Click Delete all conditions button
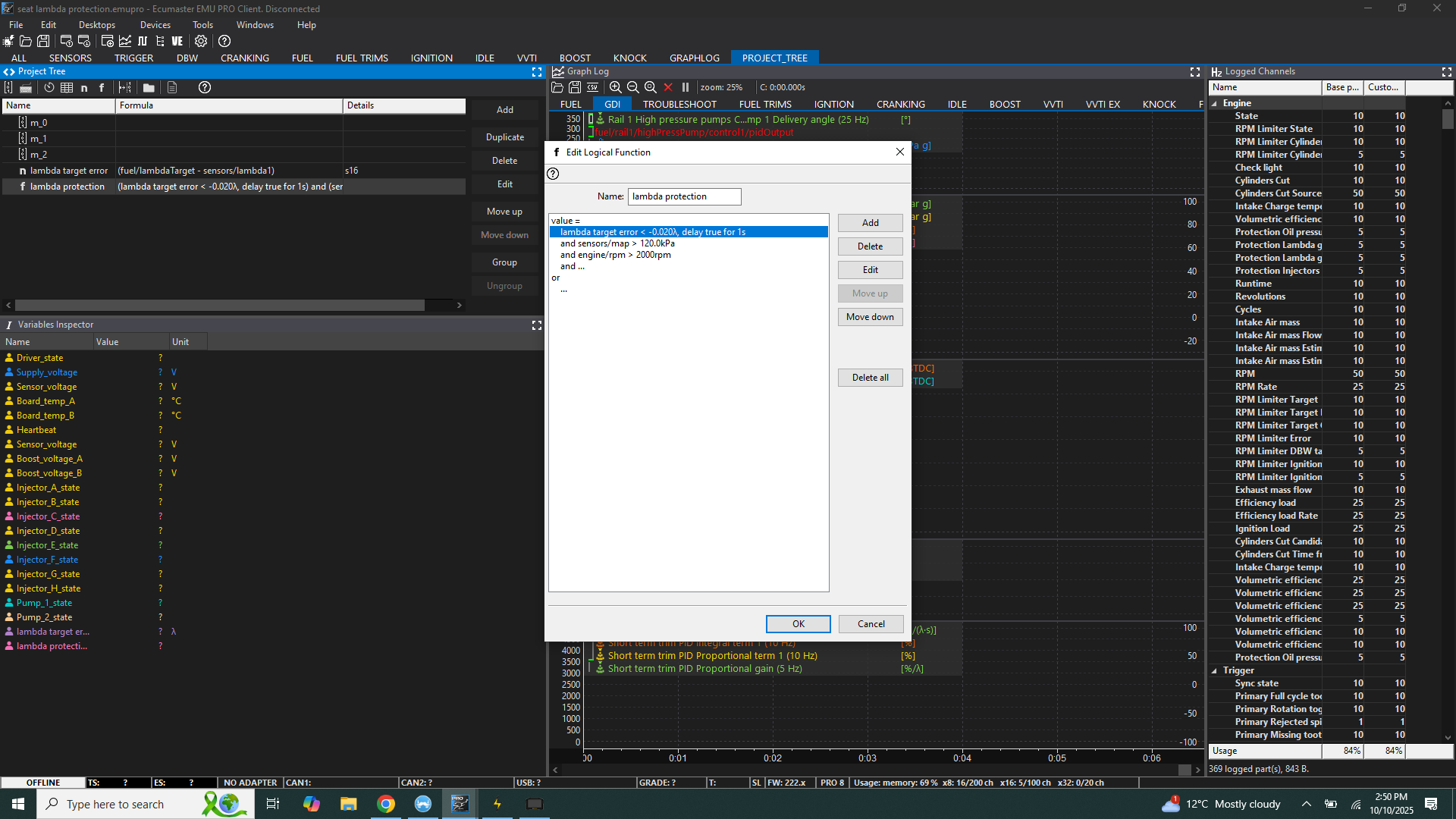 point(870,378)
